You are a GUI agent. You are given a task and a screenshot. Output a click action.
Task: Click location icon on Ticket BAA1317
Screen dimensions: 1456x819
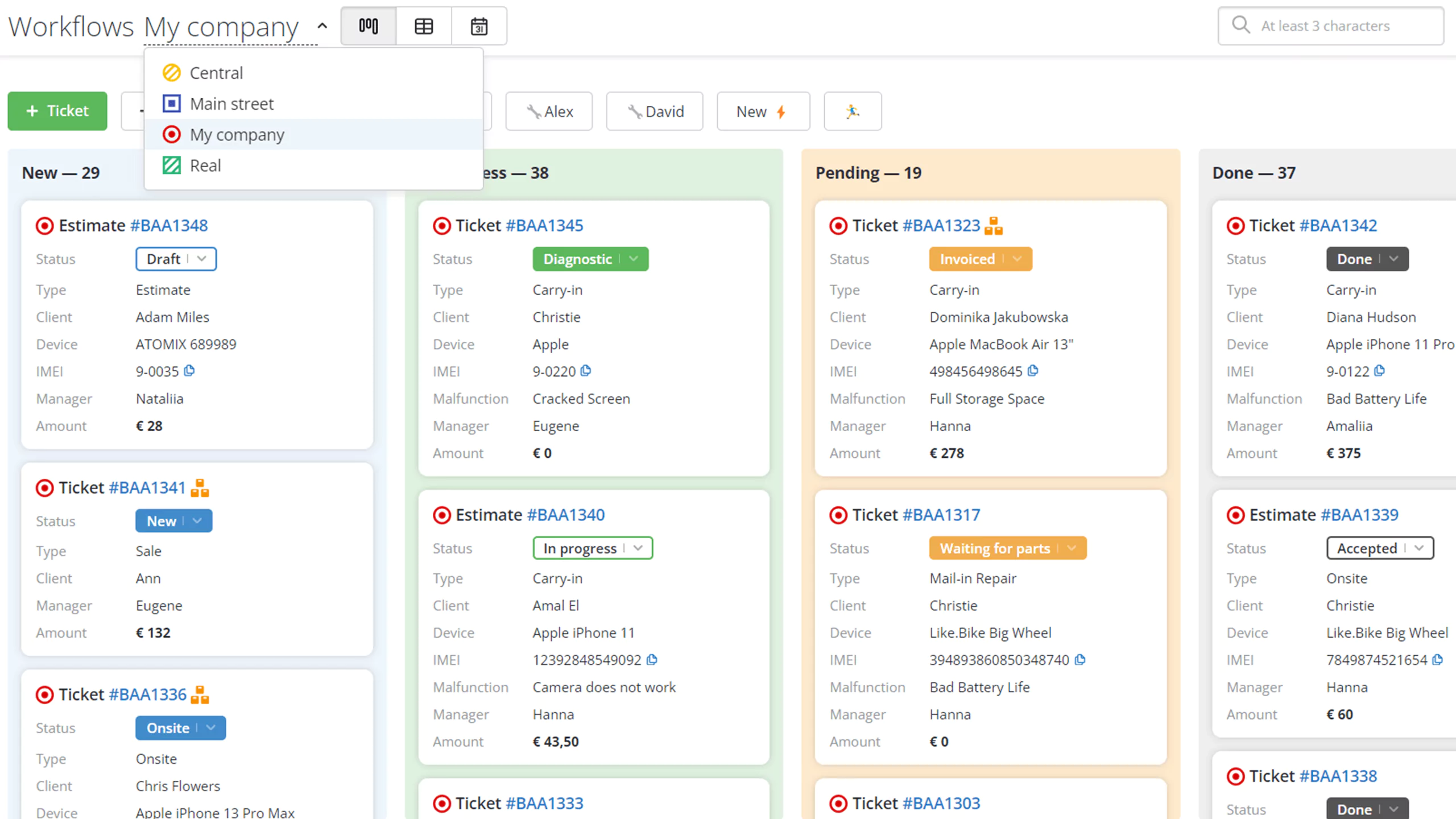pyautogui.click(x=838, y=515)
